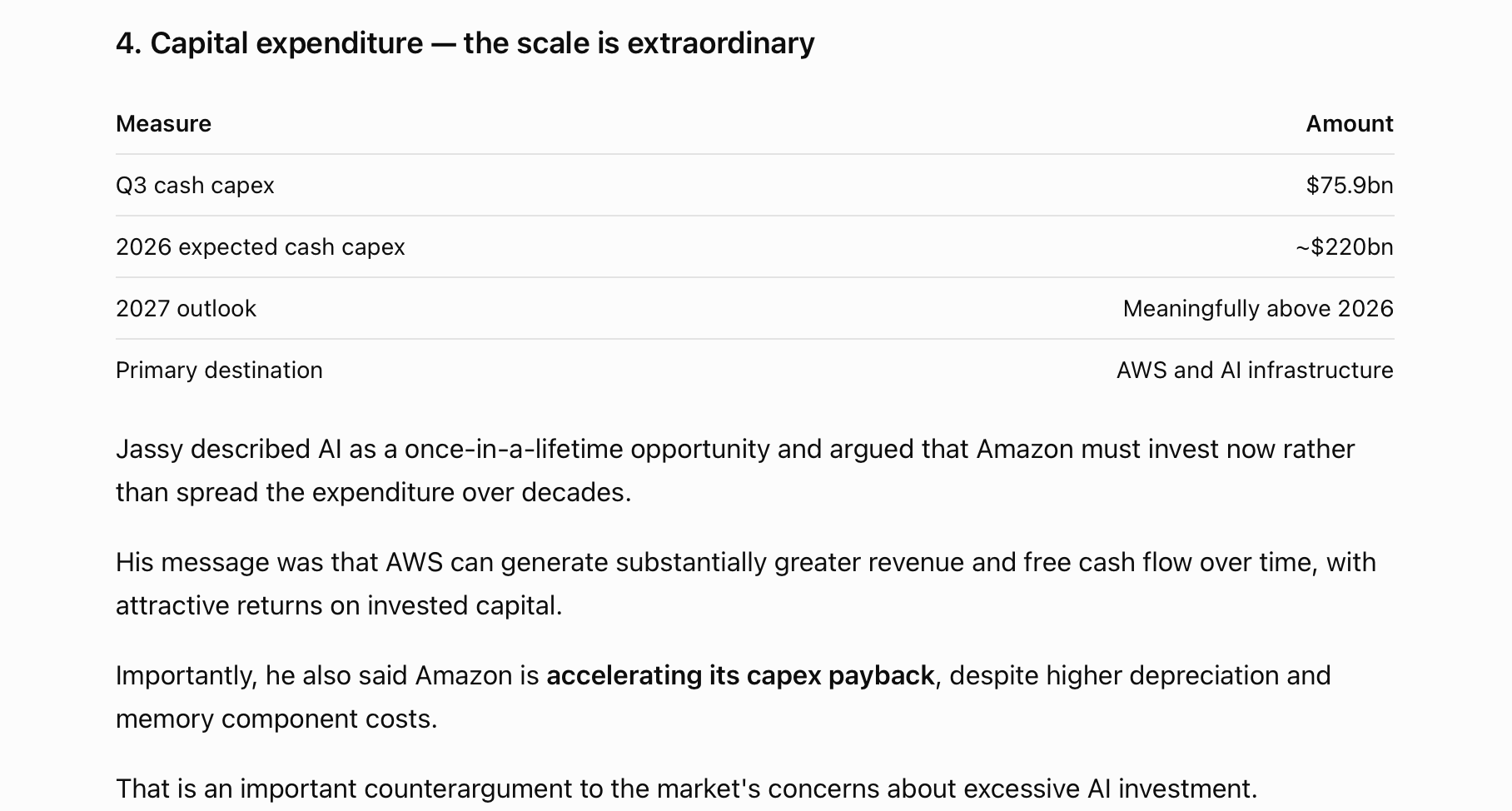Image resolution: width=1512 pixels, height=811 pixels.
Task: Click 'than spread the expenditure over decades' line
Action: (373, 492)
